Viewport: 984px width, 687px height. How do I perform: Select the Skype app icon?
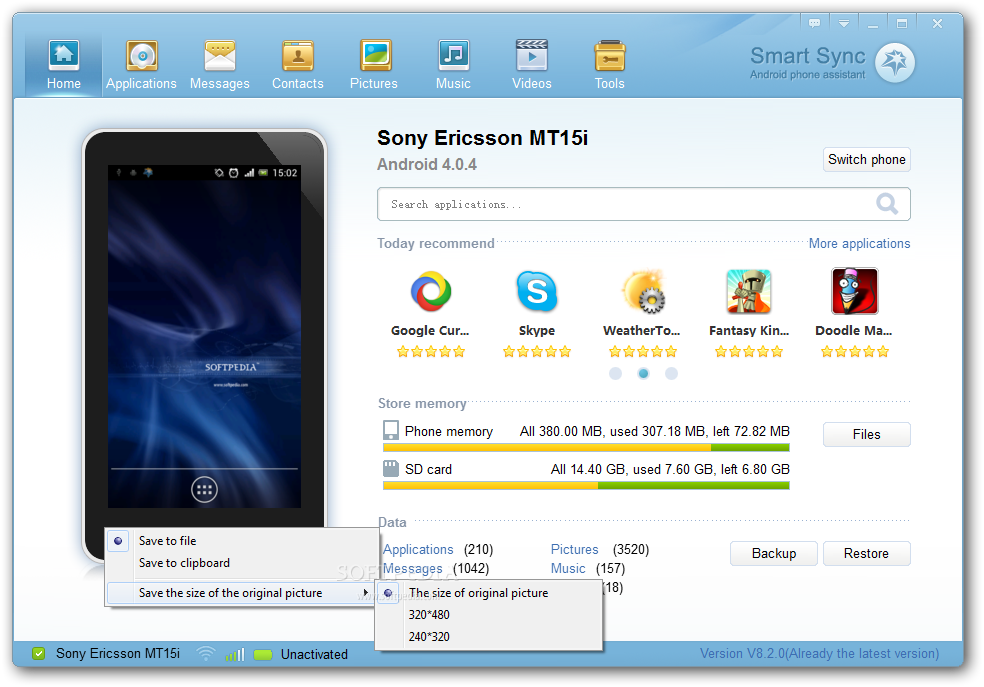coord(537,291)
